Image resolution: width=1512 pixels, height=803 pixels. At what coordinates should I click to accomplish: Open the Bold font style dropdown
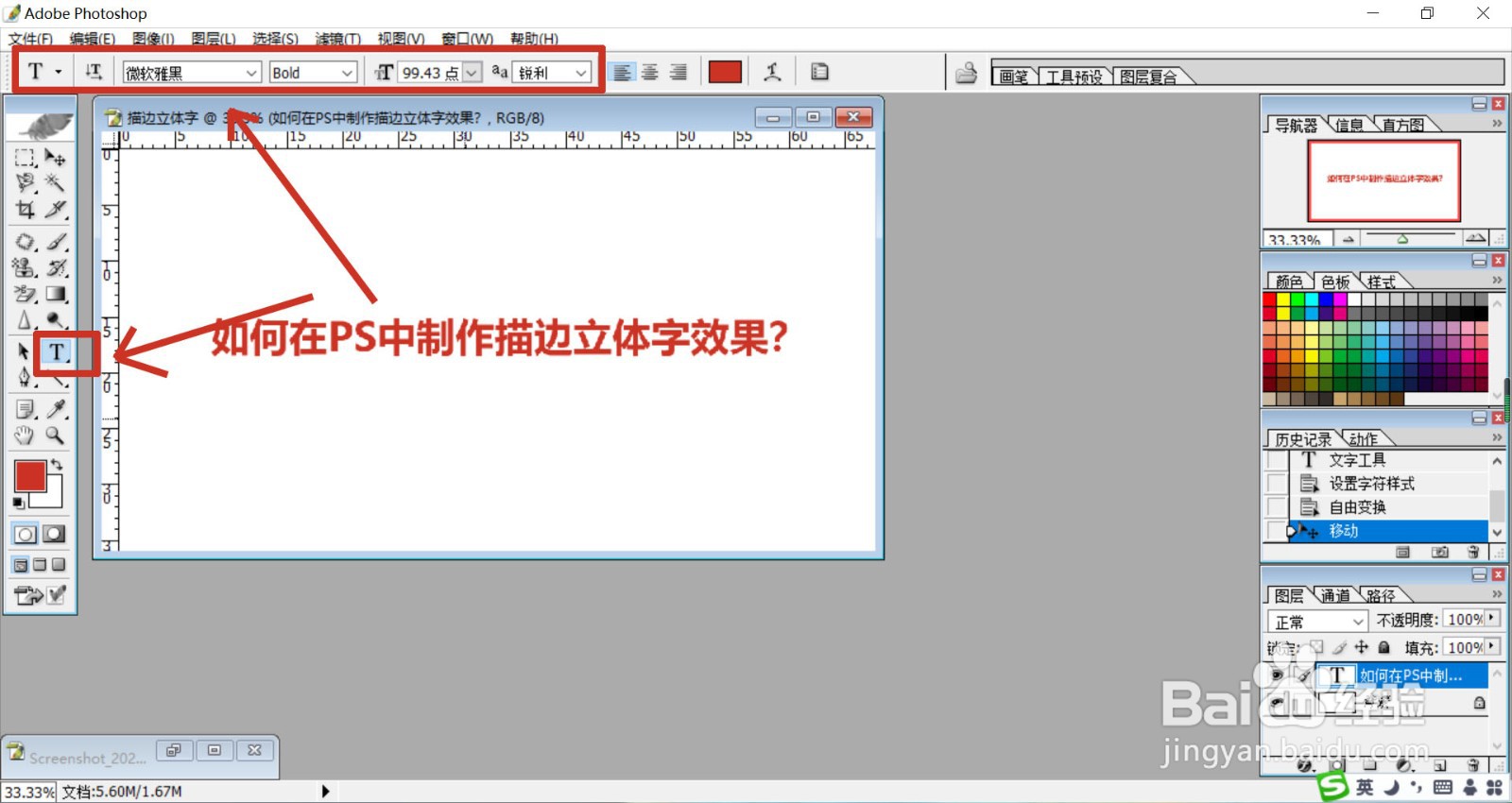pos(347,73)
